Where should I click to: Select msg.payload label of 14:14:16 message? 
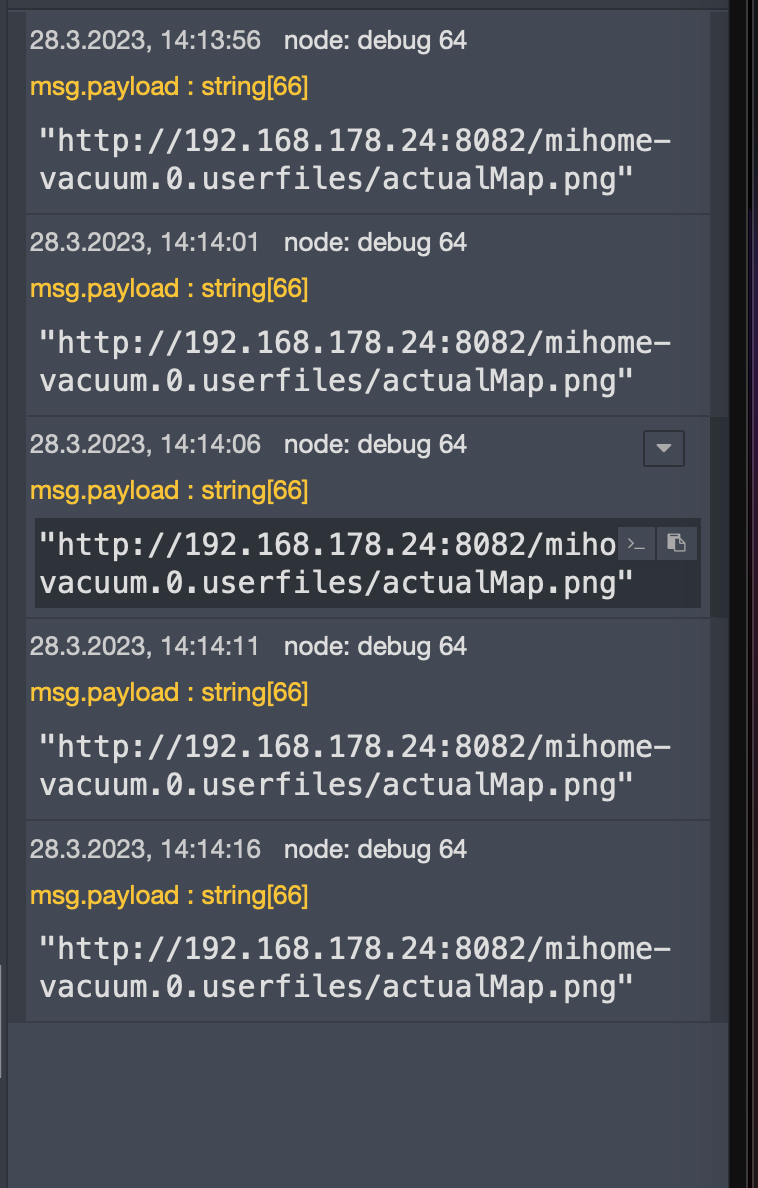[x=169, y=896]
